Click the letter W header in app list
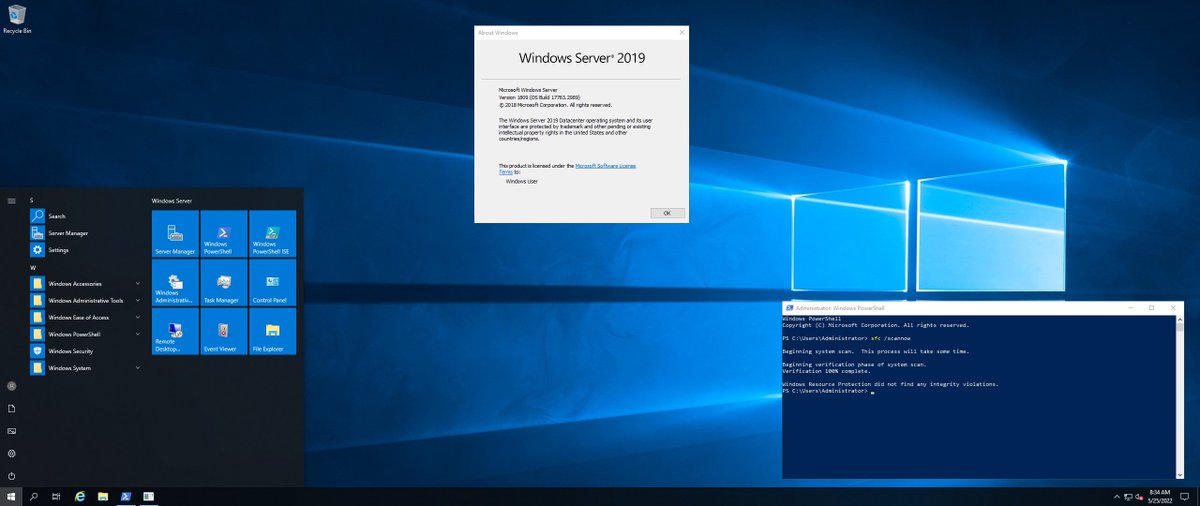This screenshot has height=506, width=1200. (x=33, y=268)
